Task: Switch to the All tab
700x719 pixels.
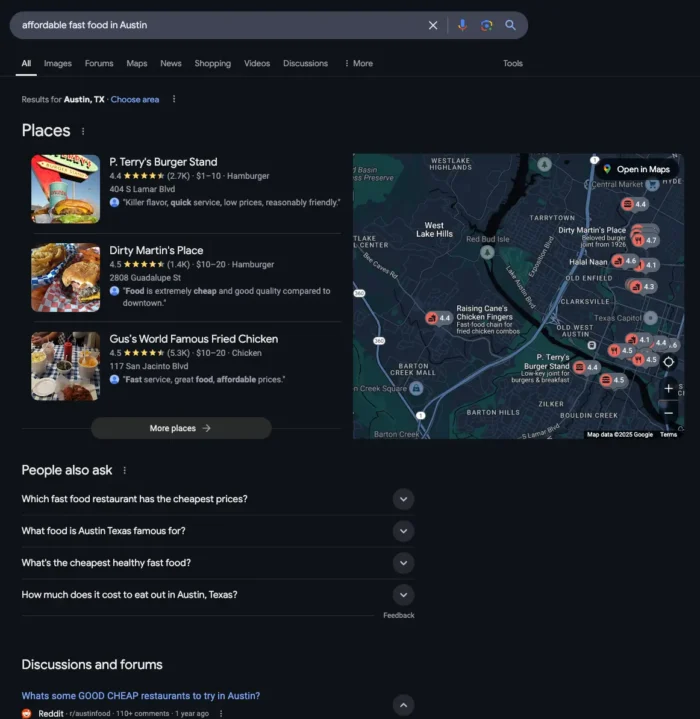Action: coord(26,63)
